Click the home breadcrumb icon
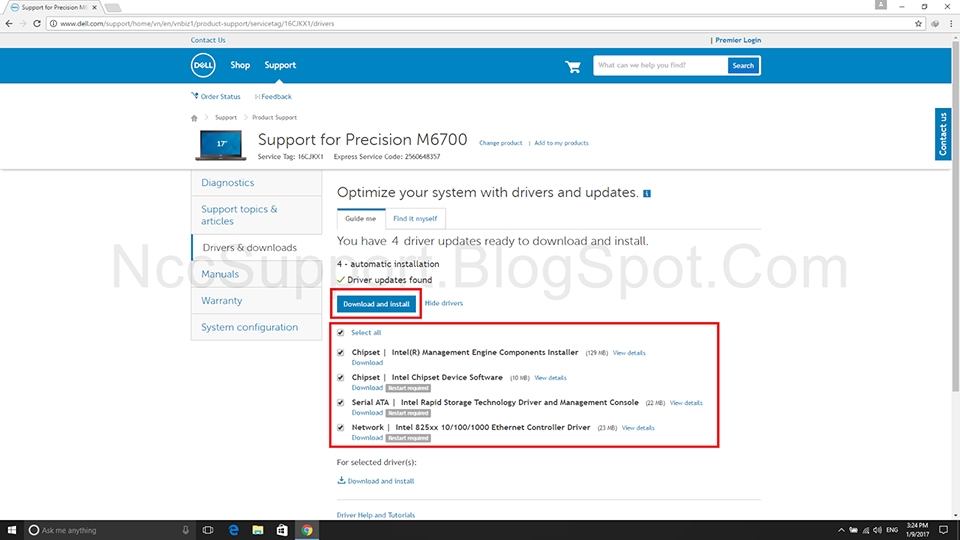 (194, 118)
